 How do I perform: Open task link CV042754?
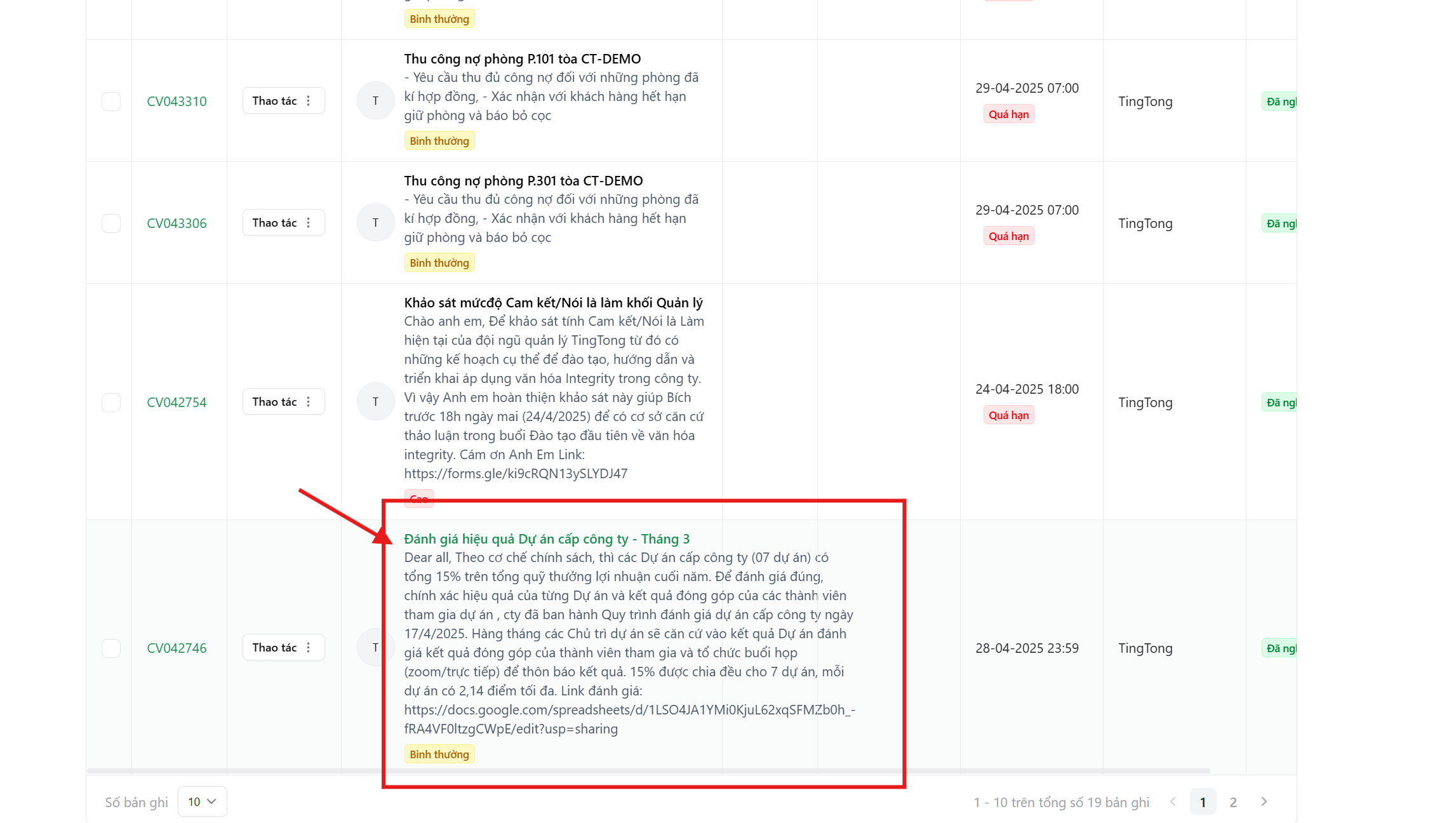coord(177,403)
